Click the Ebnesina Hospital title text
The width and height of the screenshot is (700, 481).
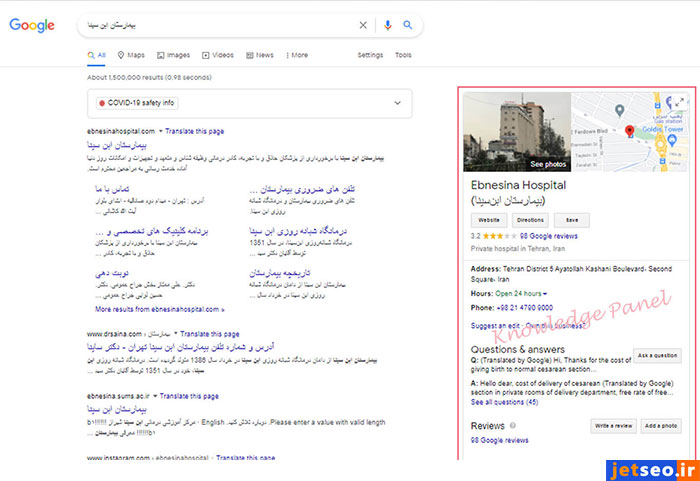coord(518,185)
